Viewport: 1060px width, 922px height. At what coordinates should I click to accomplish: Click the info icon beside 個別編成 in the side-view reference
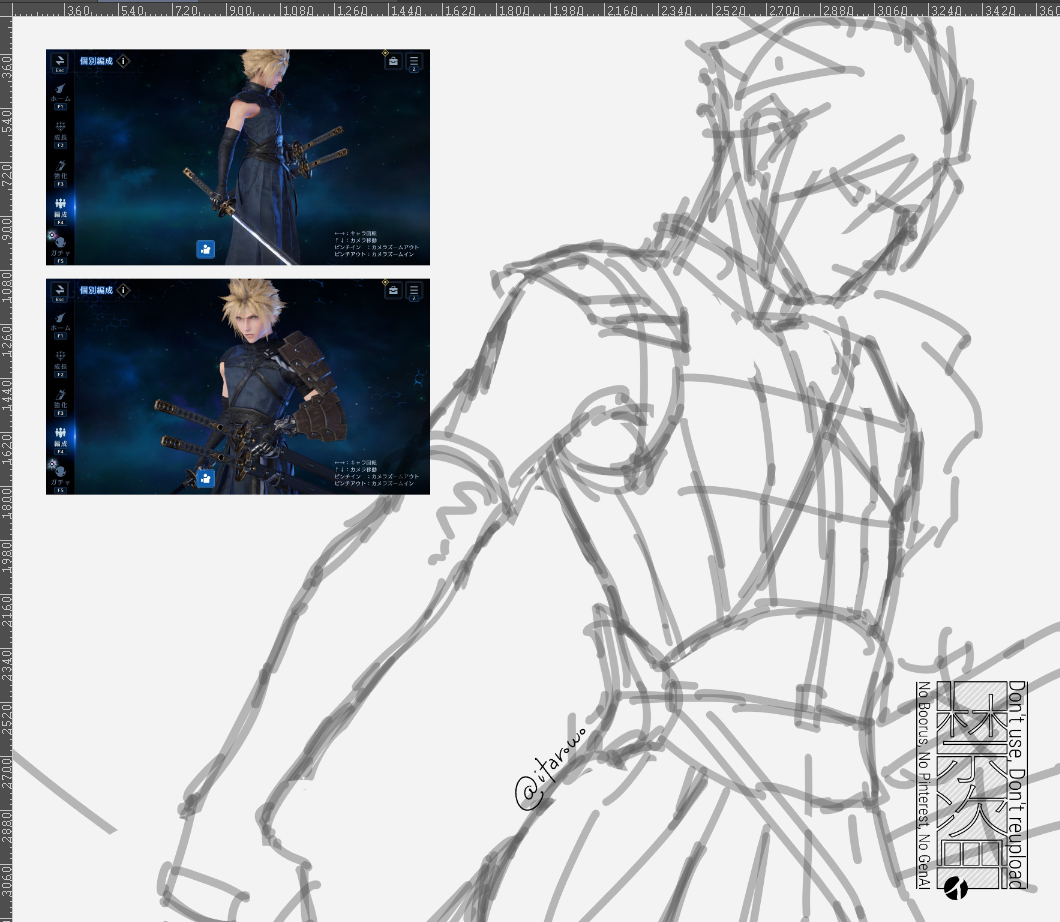coord(123,61)
